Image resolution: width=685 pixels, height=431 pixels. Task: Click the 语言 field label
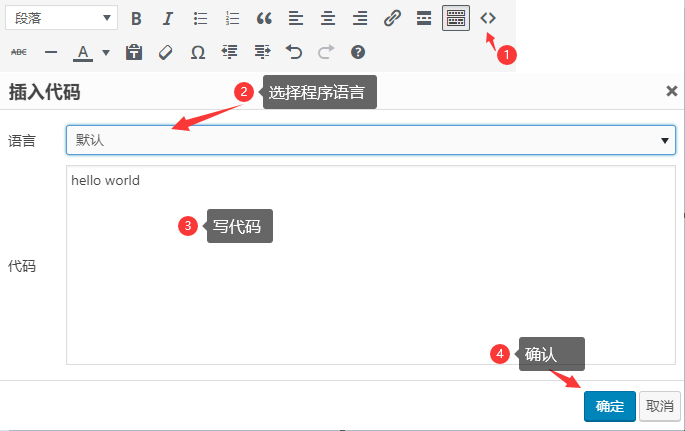pyautogui.click(x=22, y=141)
